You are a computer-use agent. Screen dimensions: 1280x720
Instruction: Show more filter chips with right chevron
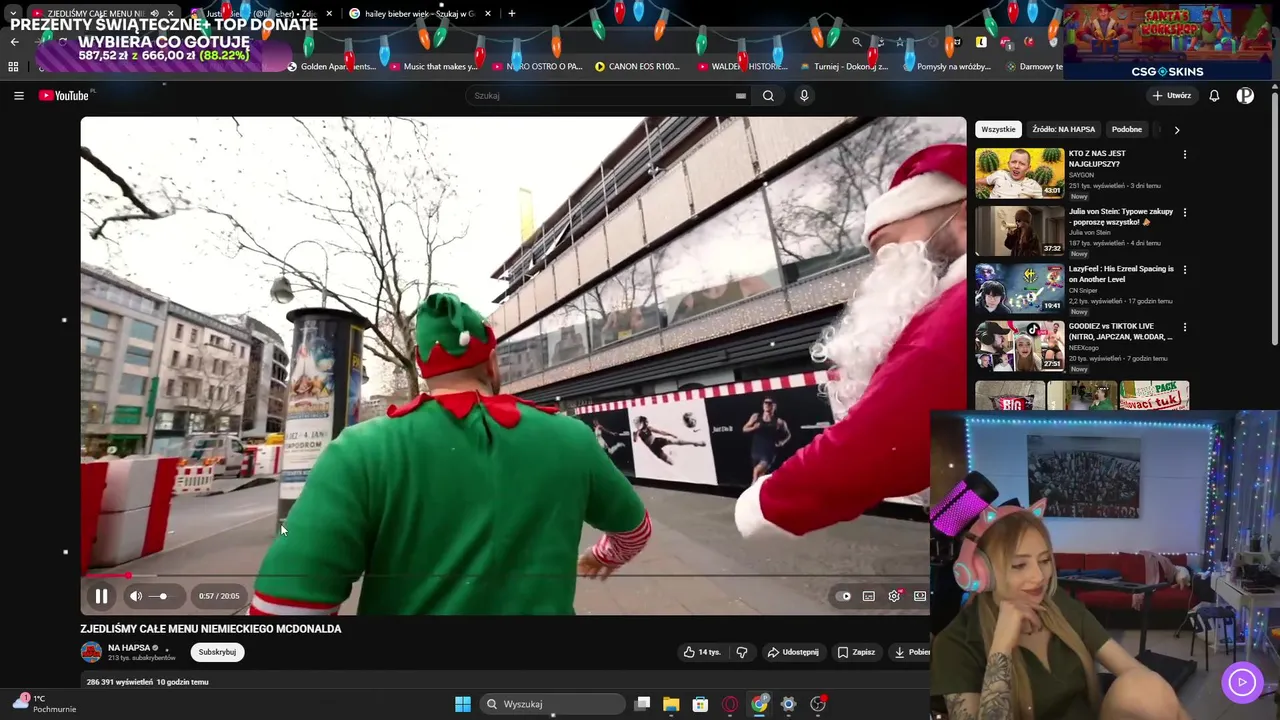1177,129
